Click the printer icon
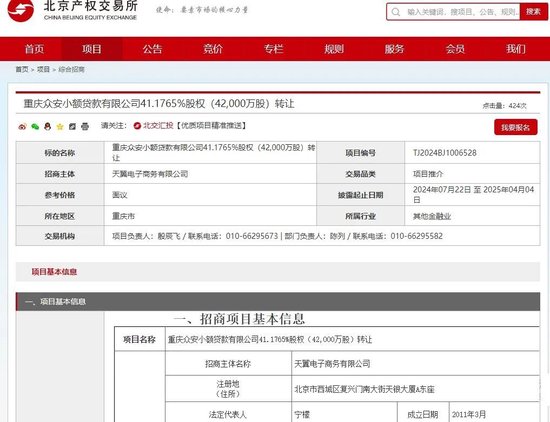 click(x=85, y=127)
